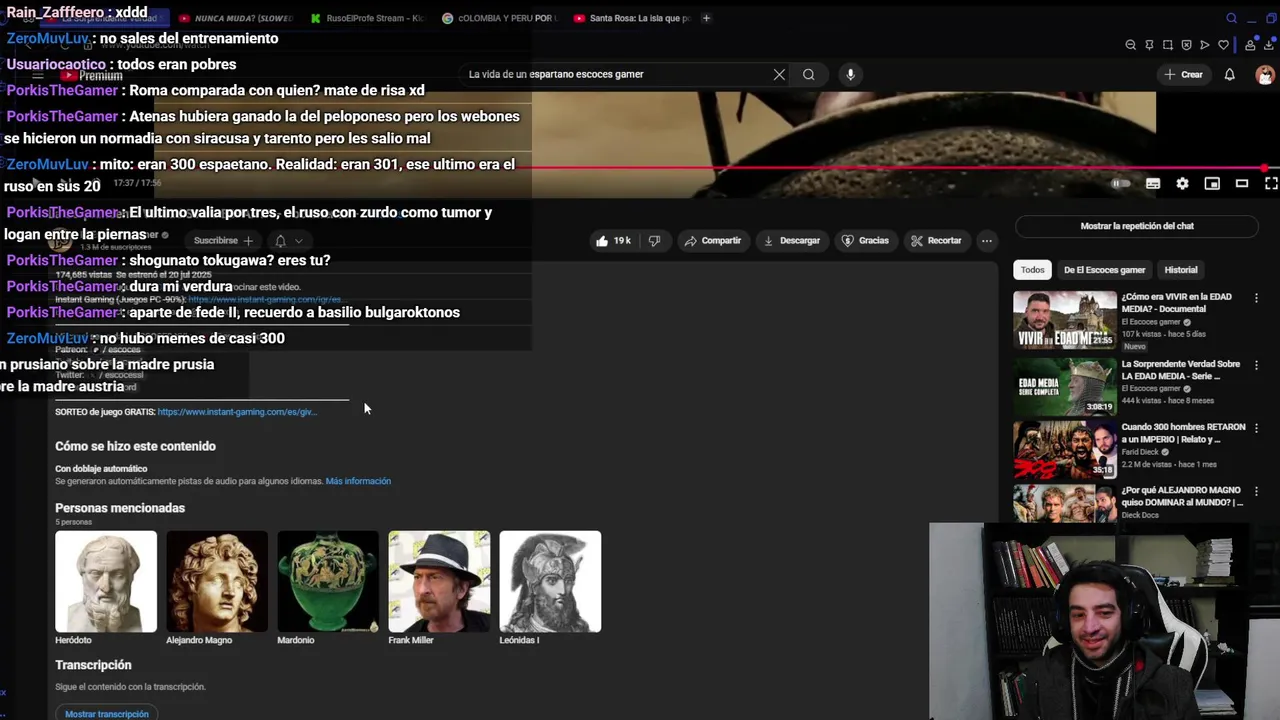Screen dimensions: 1280x720
Task: Open ad blocker shield icon
Action: pyautogui.click(x=1186, y=45)
